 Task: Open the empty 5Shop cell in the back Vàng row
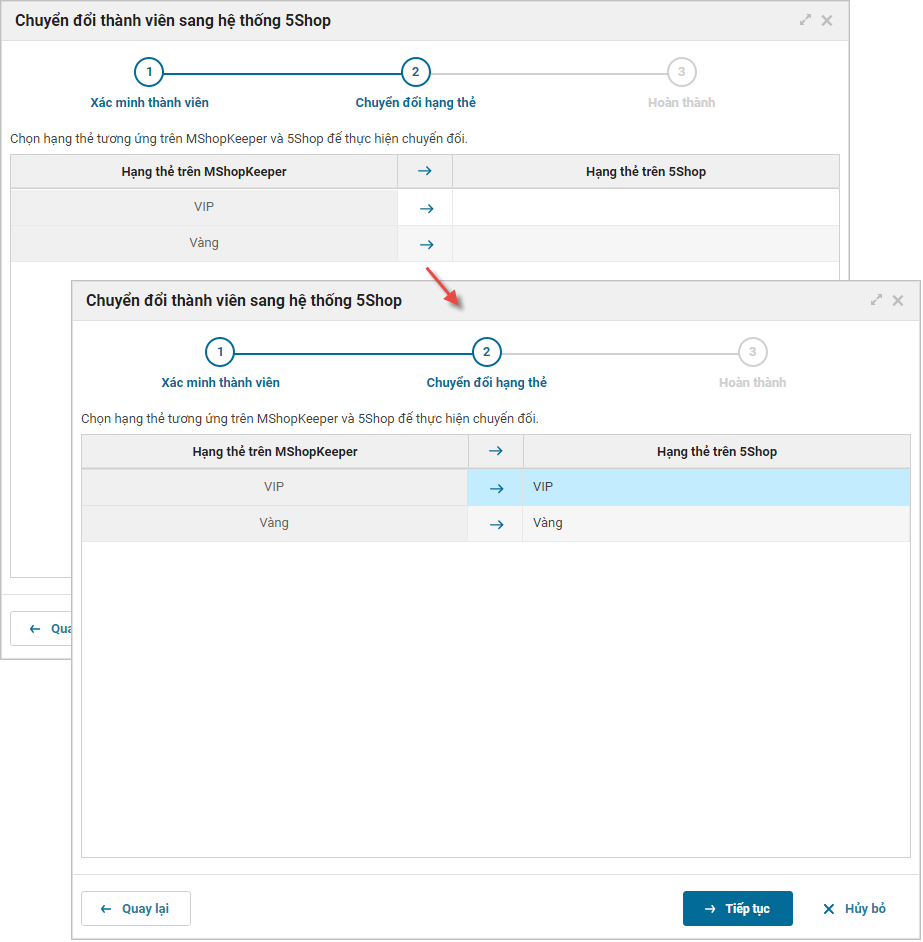pos(646,243)
